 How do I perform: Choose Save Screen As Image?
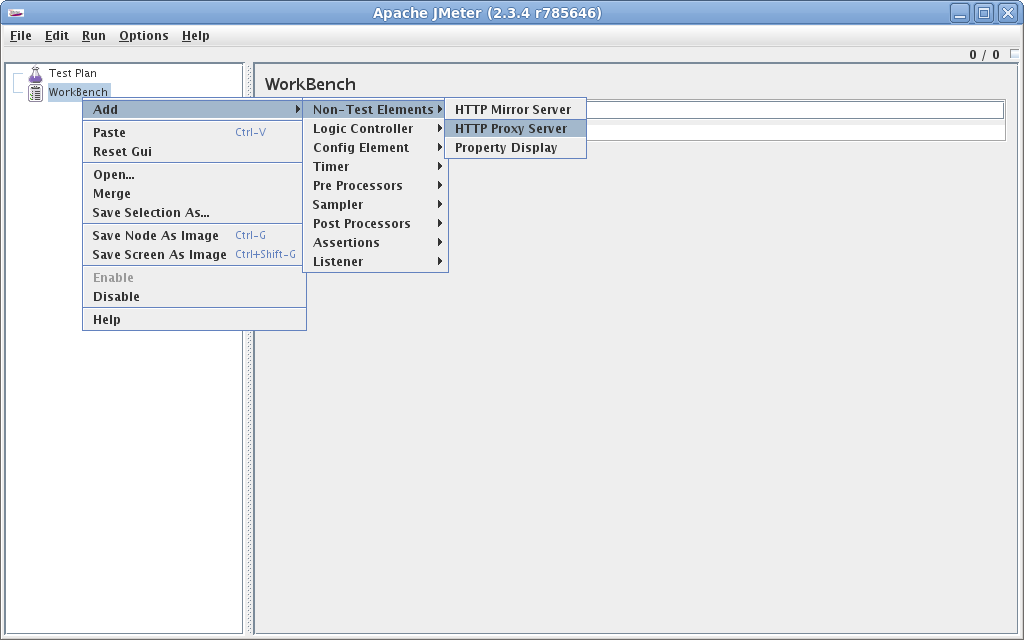coord(194,255)
